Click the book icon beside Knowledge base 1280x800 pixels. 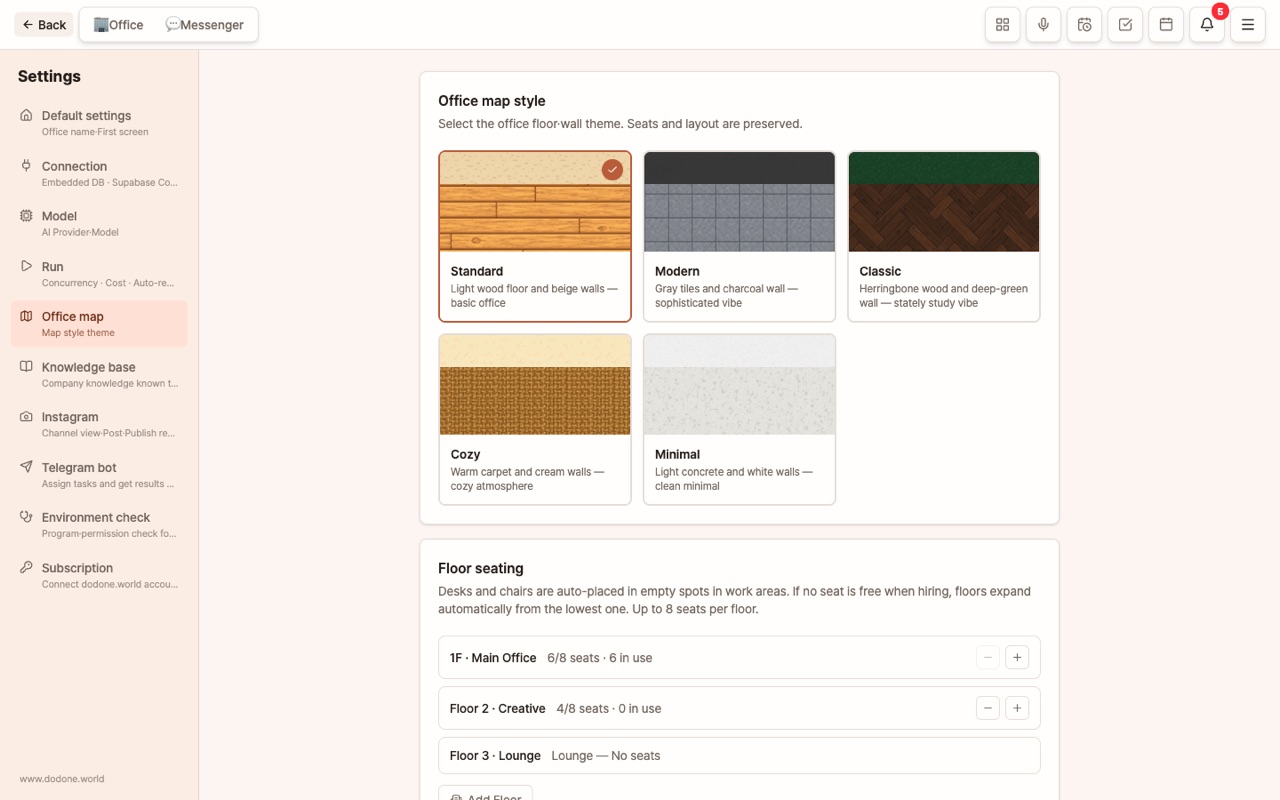(x=26, y=367)
